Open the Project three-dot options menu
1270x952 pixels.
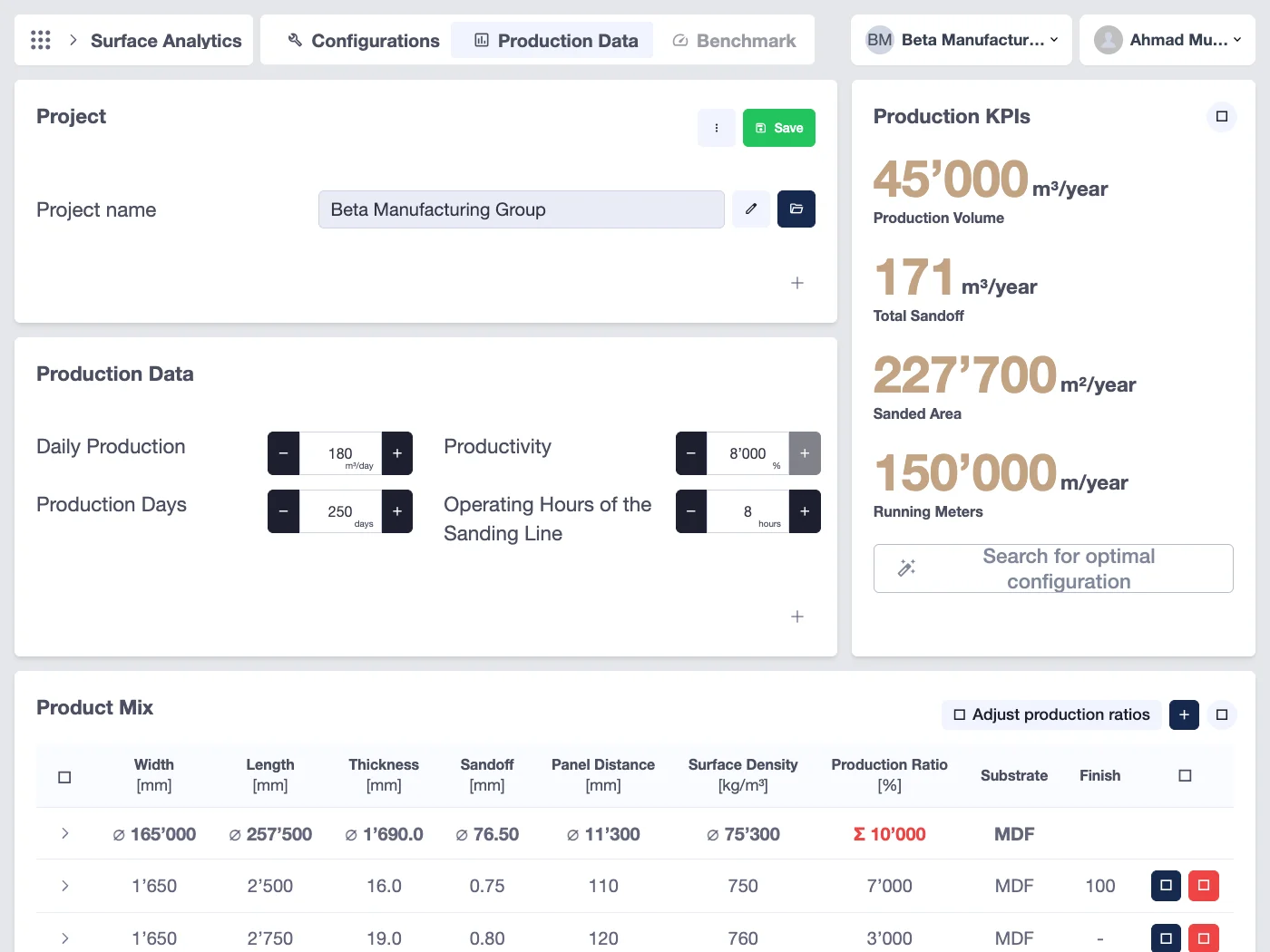717,128
